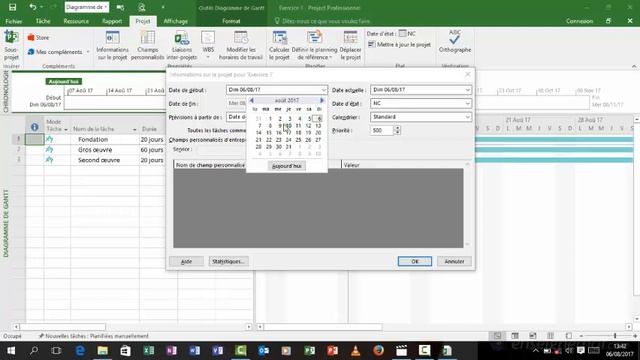Viewport: 640px width, 360px height.
Task: Go to previous month in calendar
Action: (x=251, y=100)
